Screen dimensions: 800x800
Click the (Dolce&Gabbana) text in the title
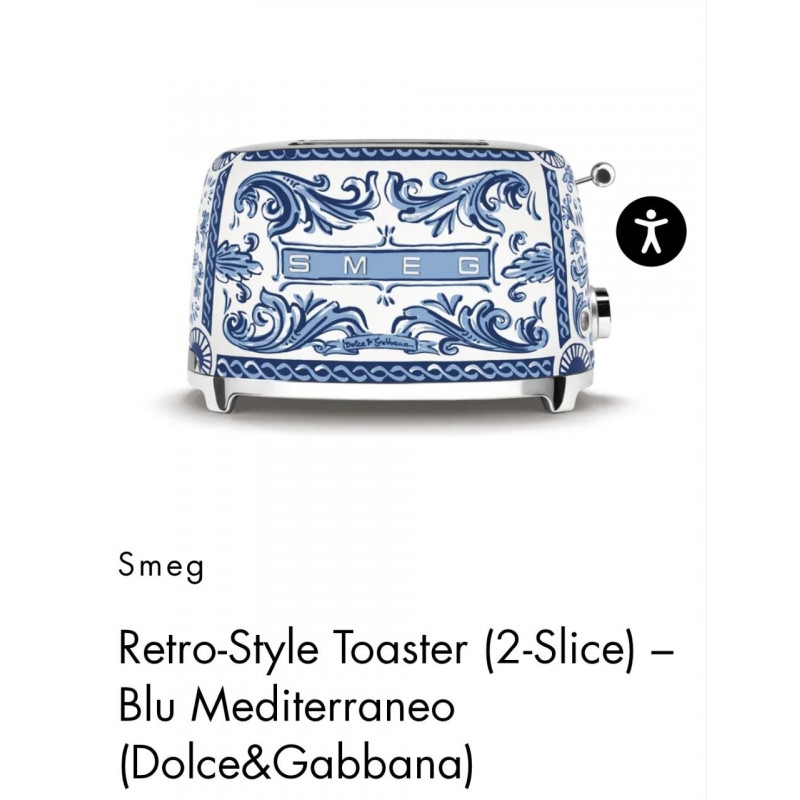point(296,764)
